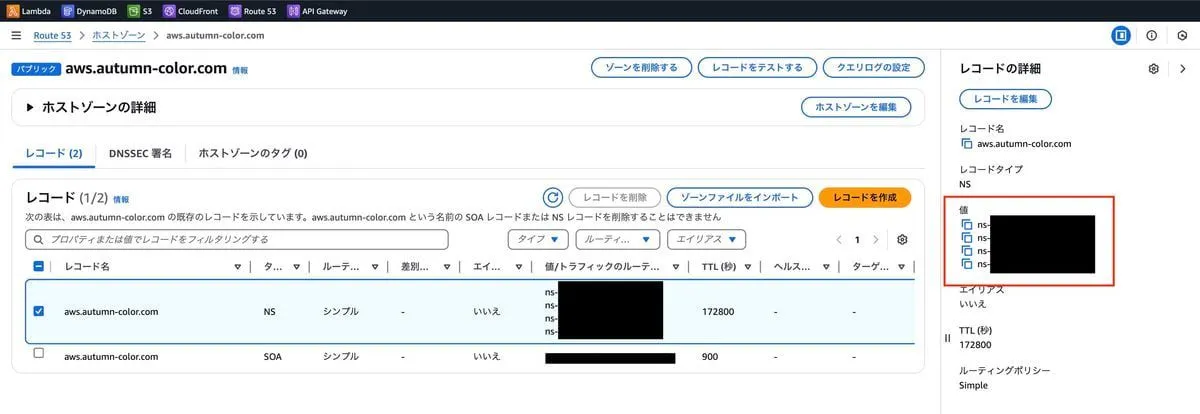Open the エイリアス filter dropdown
The width and height of the screenshot is (1200, 414).
[x=707, y=240]
